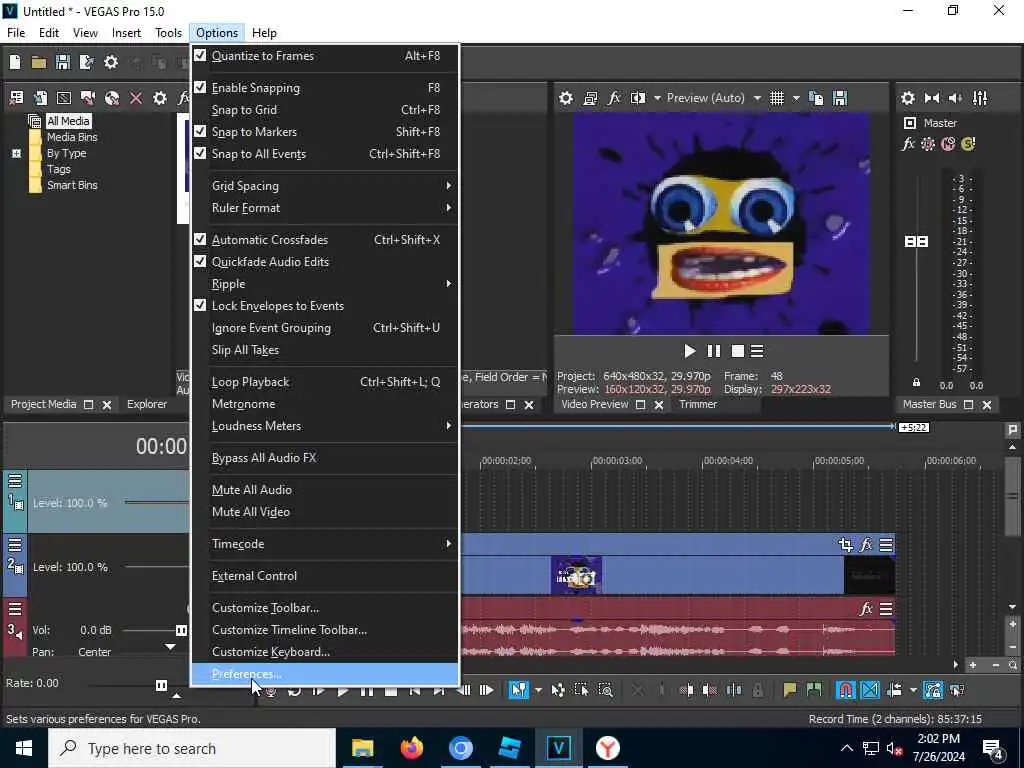Viewport: 1024px width, 768px height.
Task: Expand the Ripple submenu
Action: click(x=325, y=284)
